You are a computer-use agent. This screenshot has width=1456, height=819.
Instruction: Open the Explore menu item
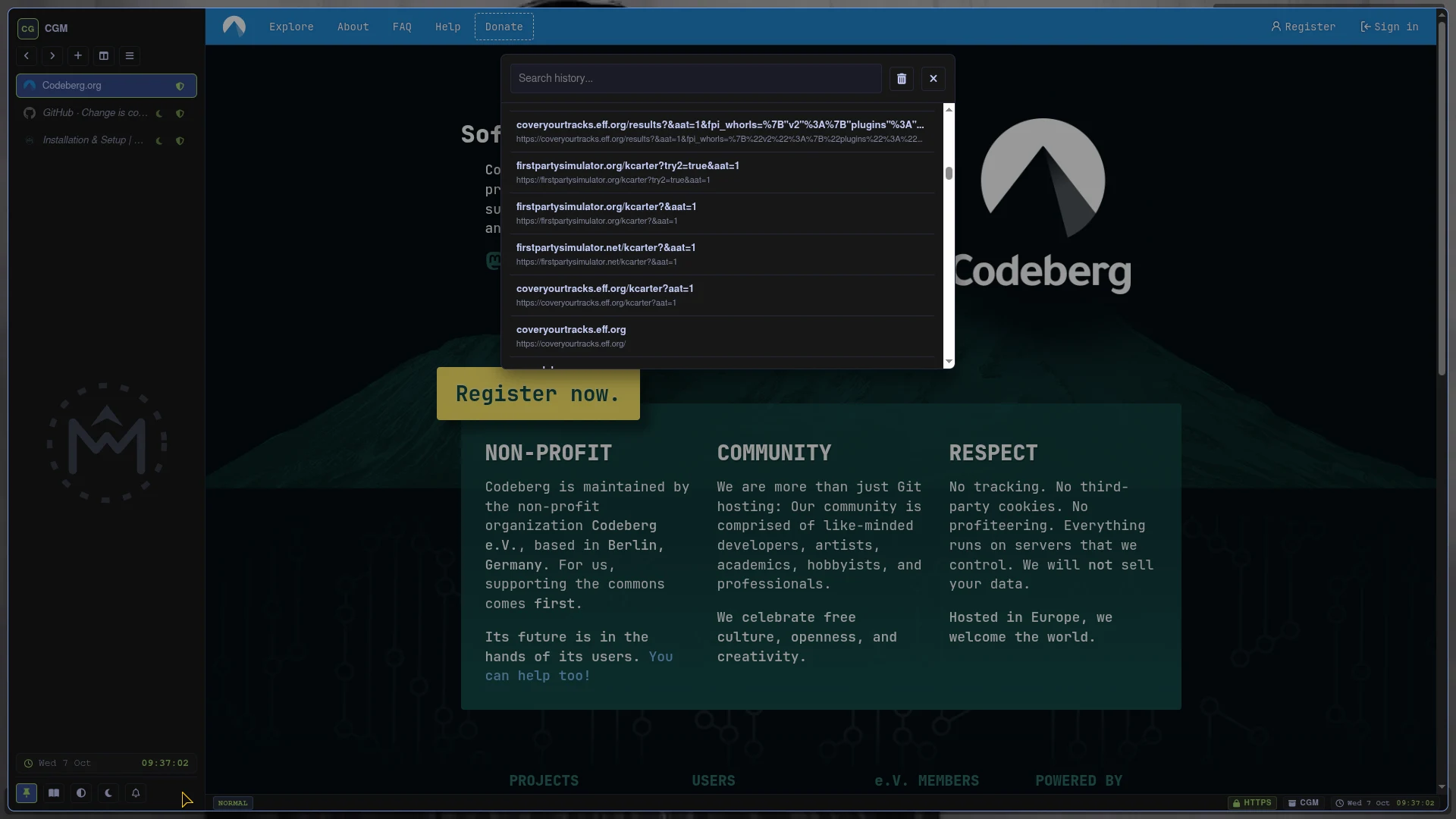(291, 27)
